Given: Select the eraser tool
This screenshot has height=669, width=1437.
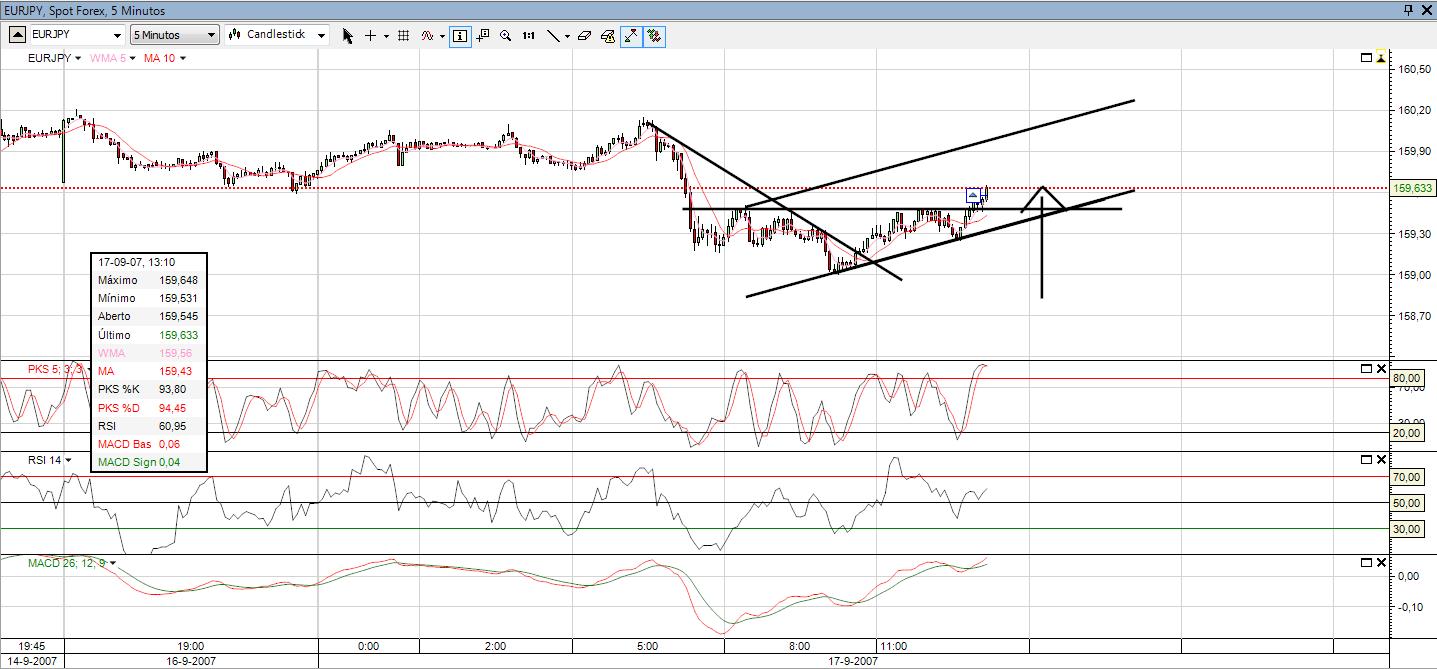Looking at the screenshot, I should click(x=585, y=35).
